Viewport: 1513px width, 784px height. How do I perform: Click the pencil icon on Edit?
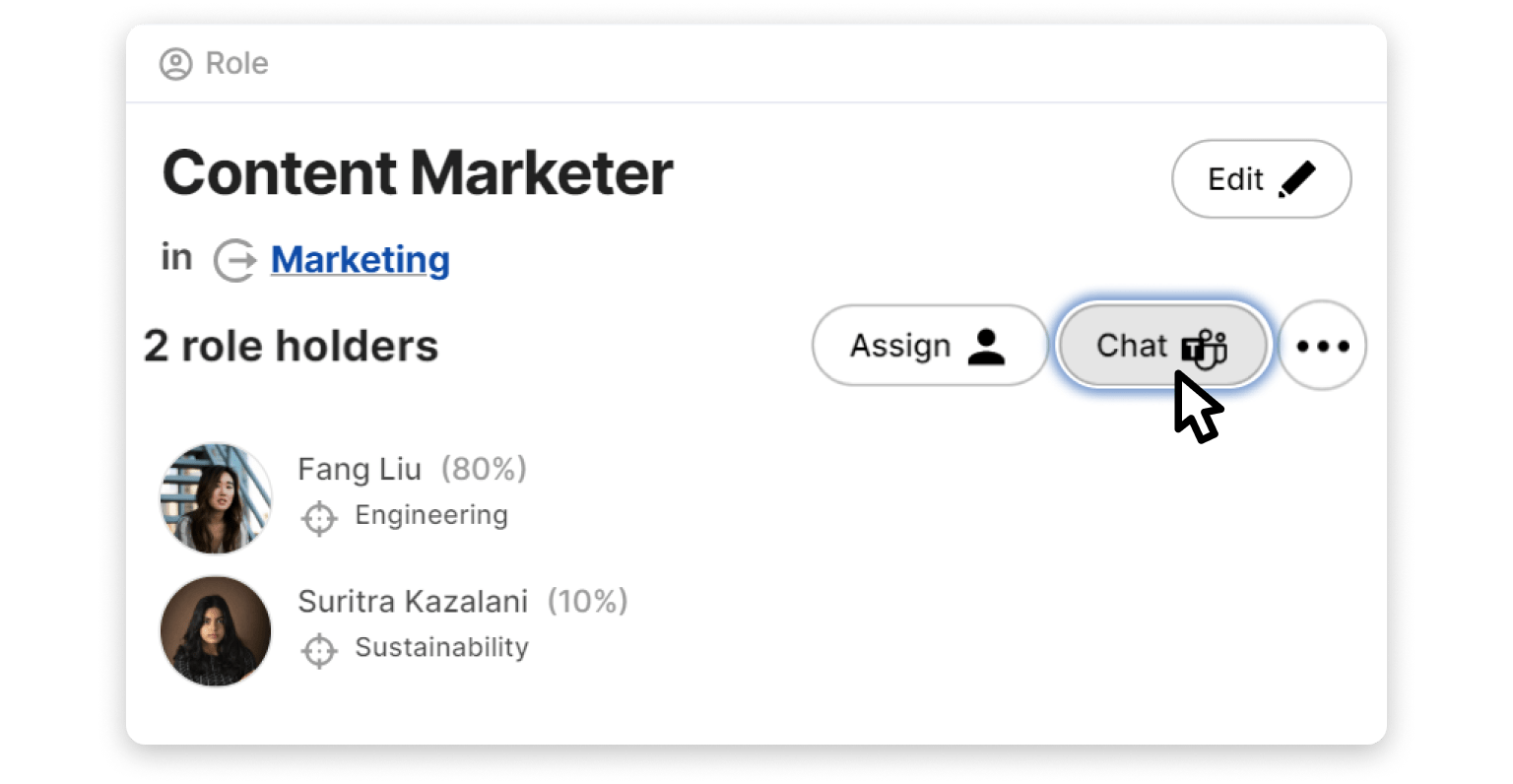(x=1296, y=179)
